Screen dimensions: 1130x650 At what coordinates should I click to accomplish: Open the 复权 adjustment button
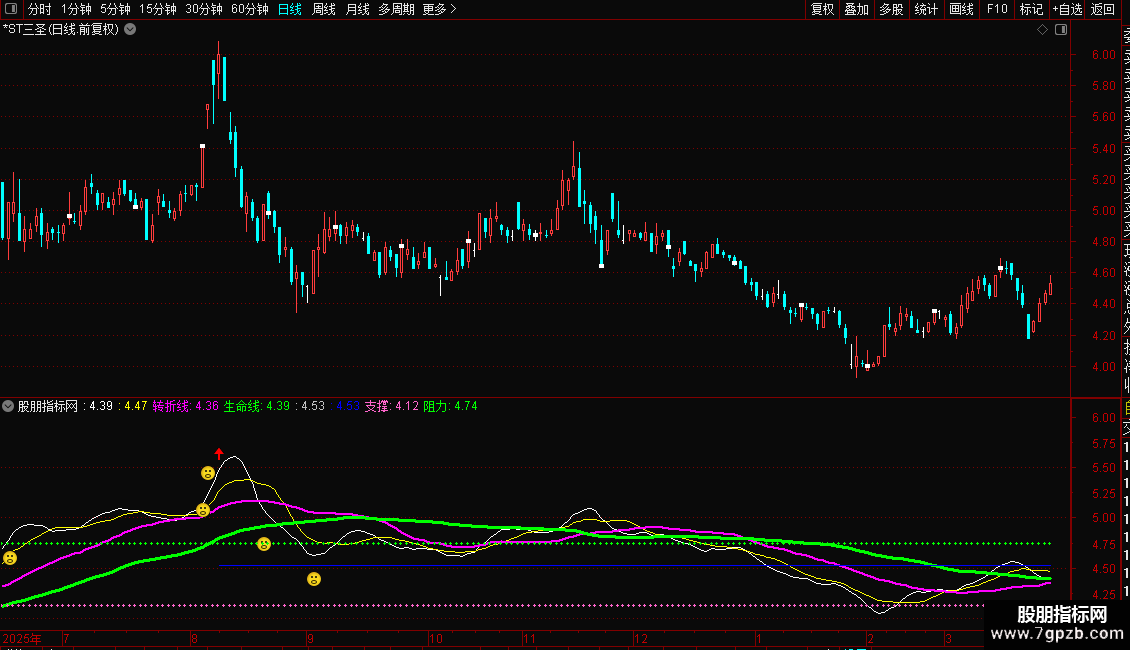[x=822, y=9]
